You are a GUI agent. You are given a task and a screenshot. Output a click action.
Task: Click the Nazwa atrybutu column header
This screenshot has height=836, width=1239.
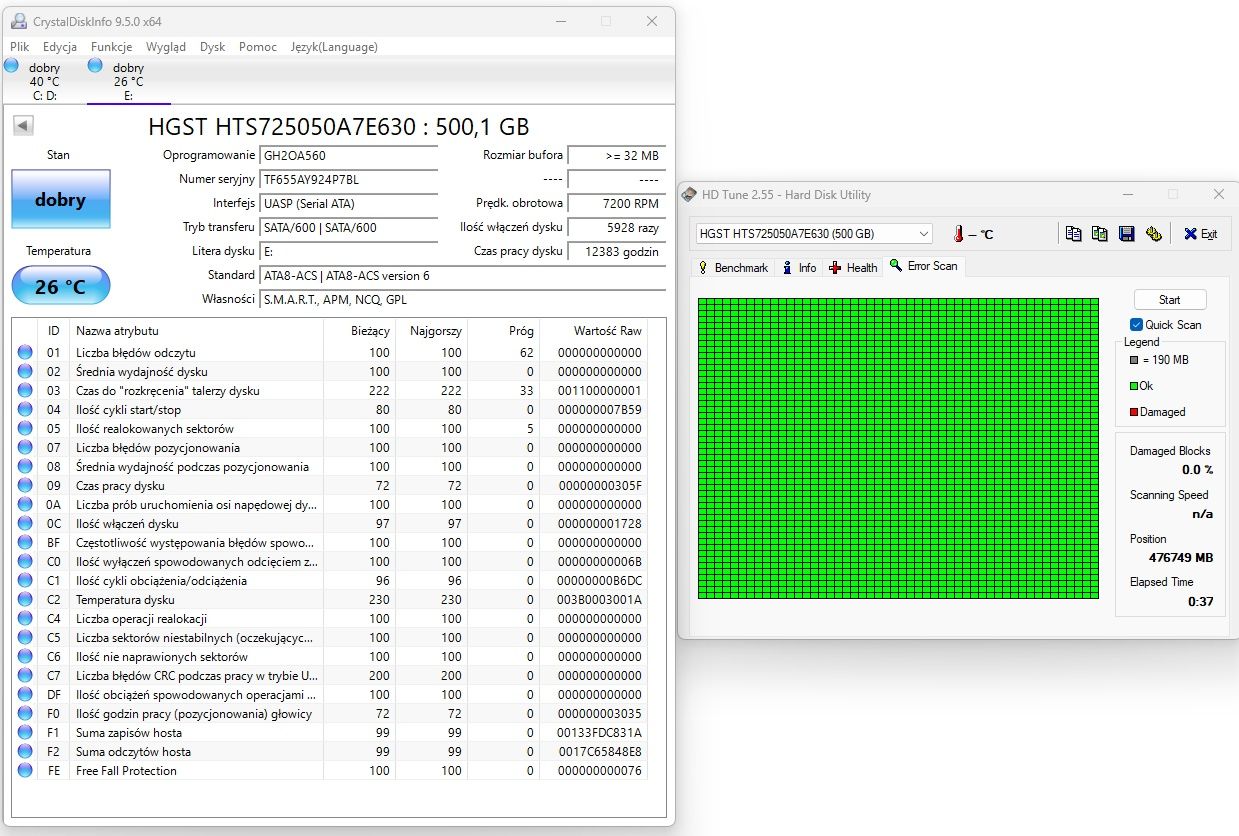click(x=196, y=331)
